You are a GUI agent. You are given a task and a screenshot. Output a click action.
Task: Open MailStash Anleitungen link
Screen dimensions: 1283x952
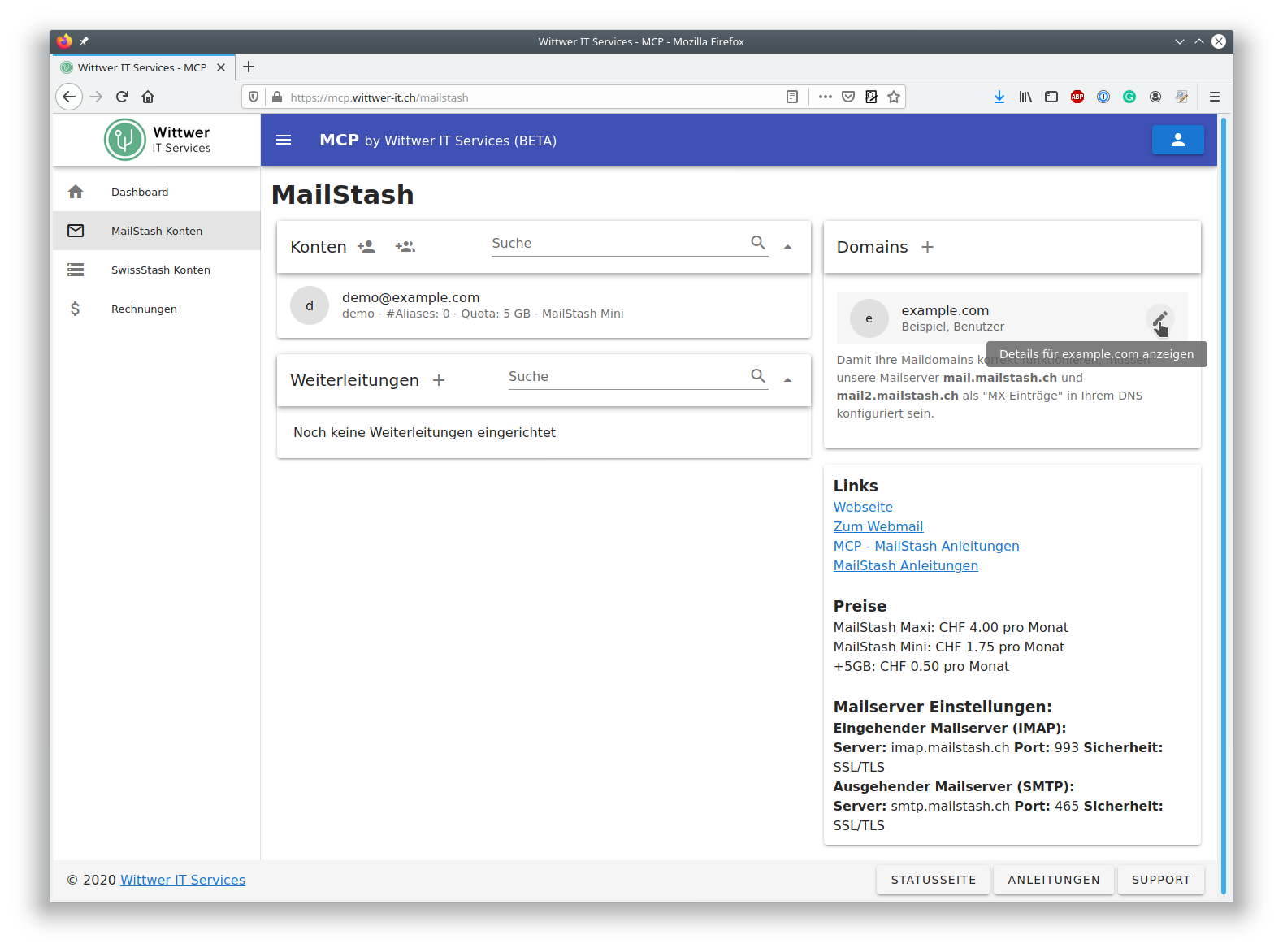[906, 565]
